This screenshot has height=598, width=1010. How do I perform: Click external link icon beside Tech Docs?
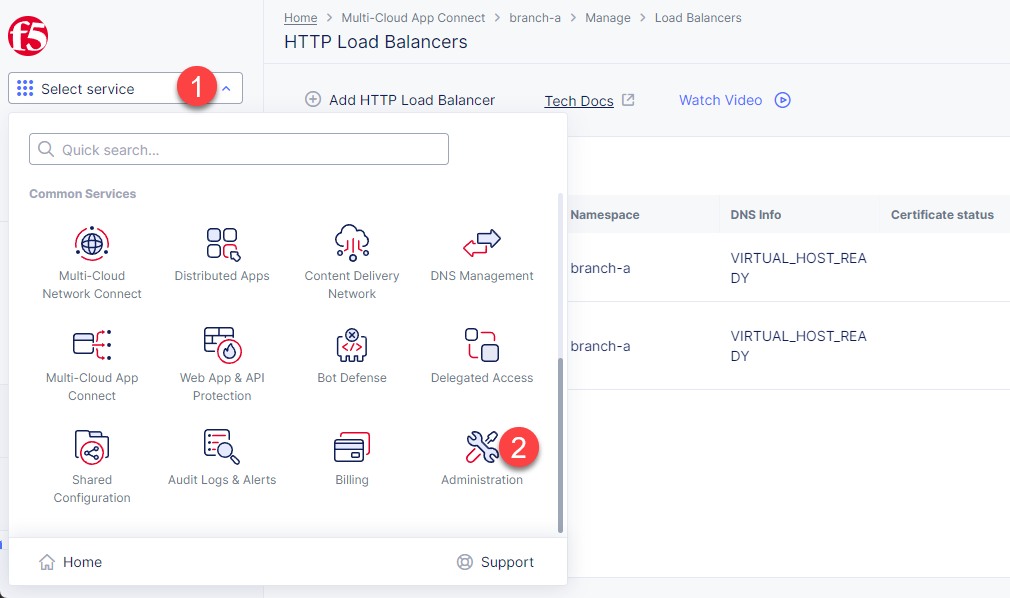click(x=628, y=100)
